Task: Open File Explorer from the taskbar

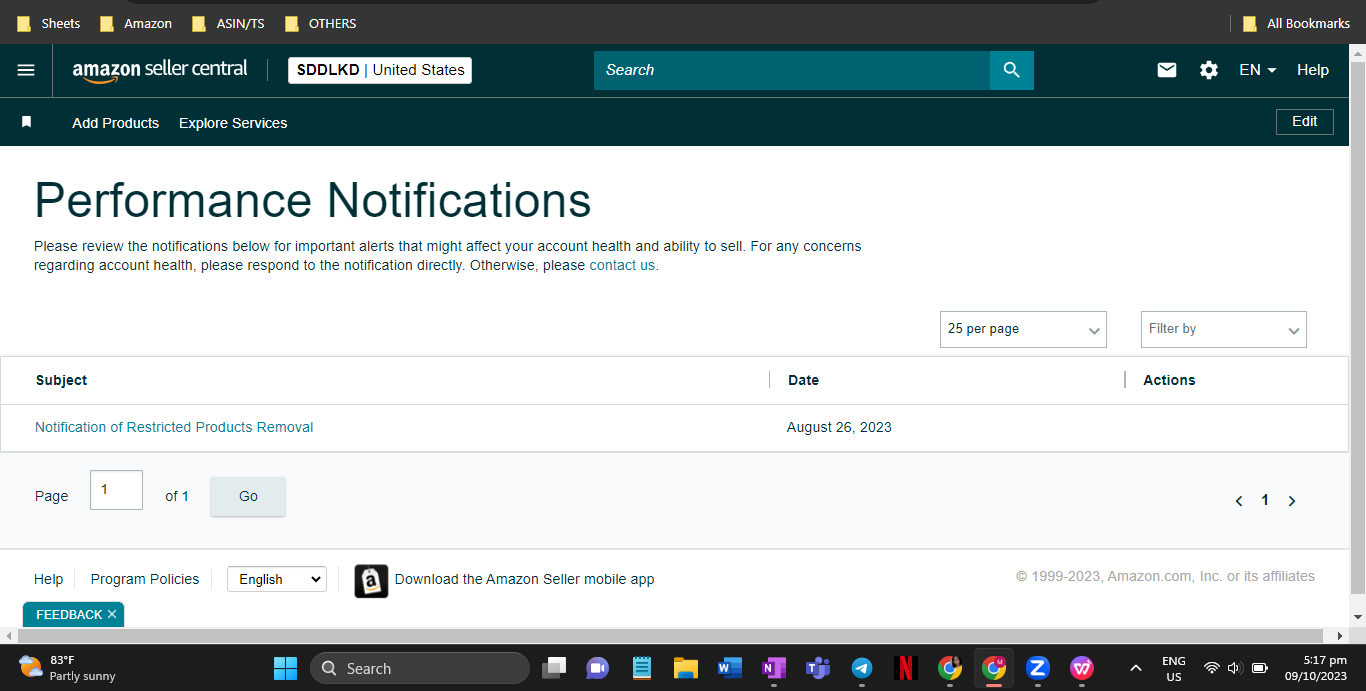Action: pos(685,668)
